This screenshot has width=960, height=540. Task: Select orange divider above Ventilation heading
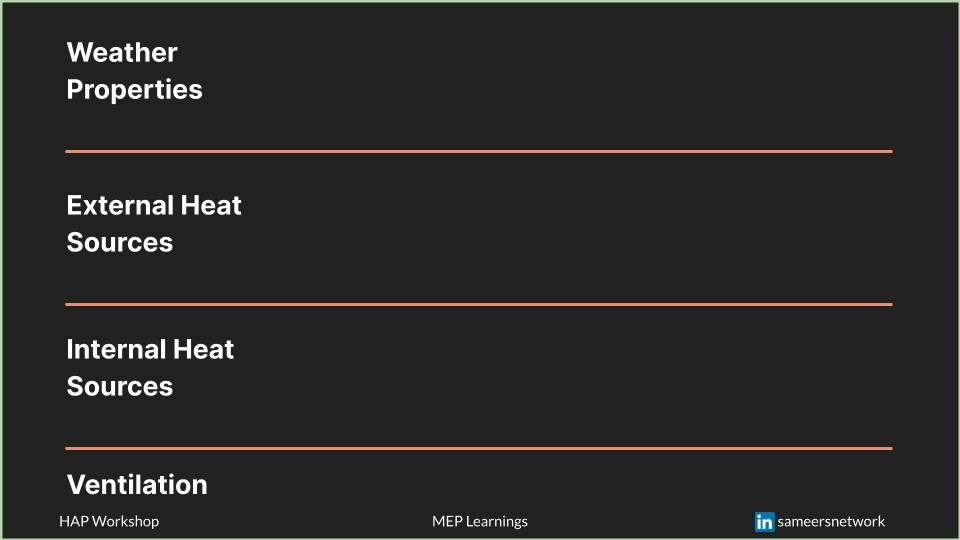click(x=479, y=448)
